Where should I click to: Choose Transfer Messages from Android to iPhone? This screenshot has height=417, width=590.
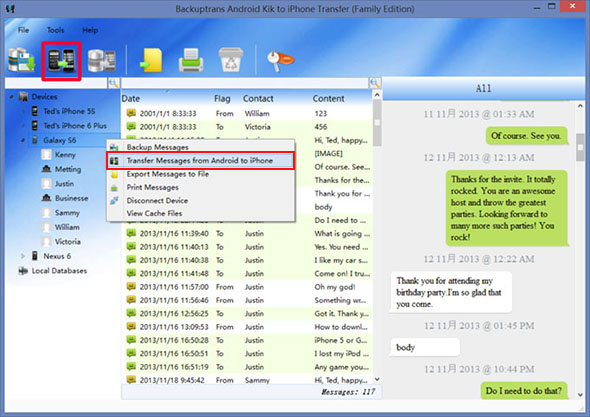pos(200,161)
